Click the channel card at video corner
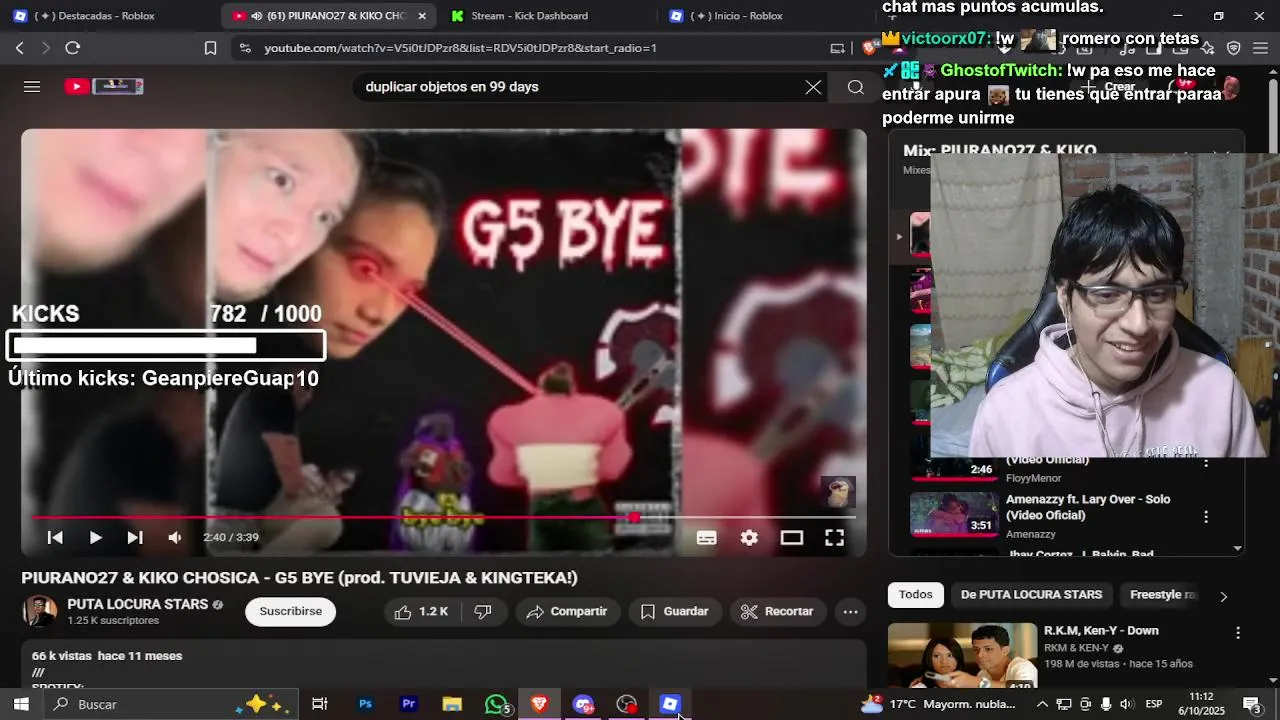The height and width of the screenshot is (720, 1280). (x=838, y=492)
